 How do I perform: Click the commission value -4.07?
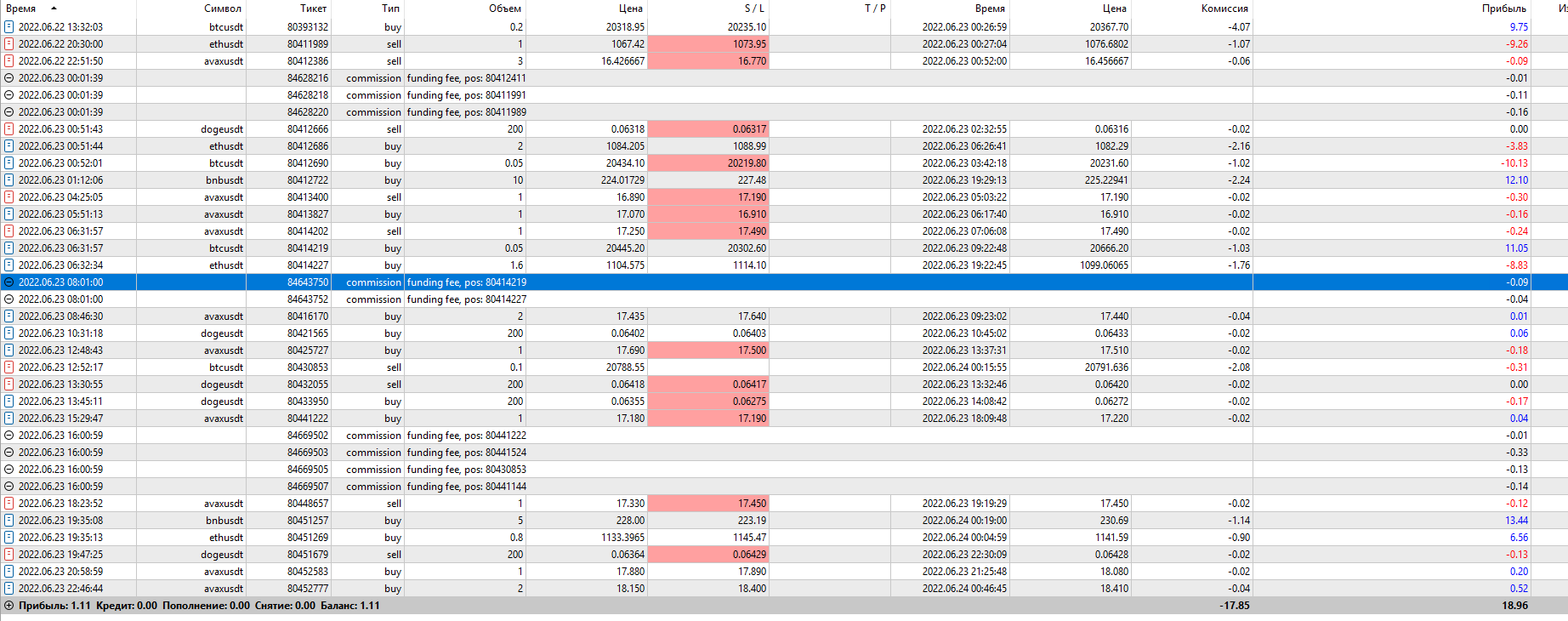(1239, 27)
